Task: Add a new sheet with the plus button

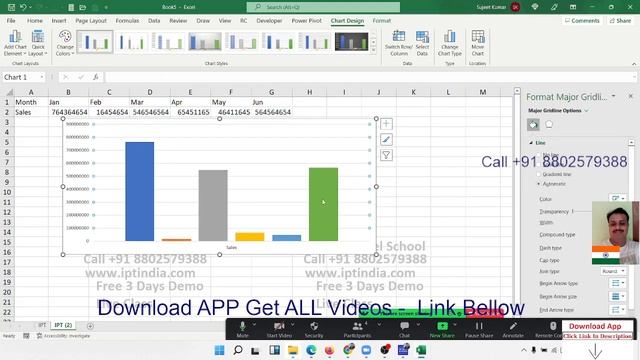Action: coord(90,326)
